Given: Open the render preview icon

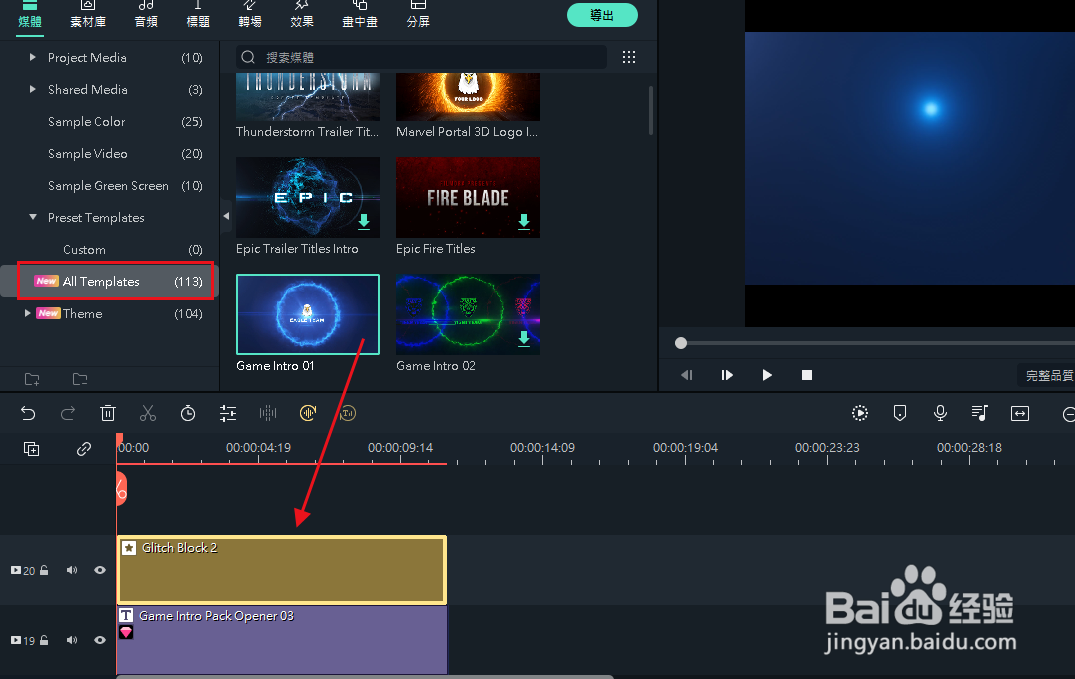Looking at the screenshot, I should (860, 413).
